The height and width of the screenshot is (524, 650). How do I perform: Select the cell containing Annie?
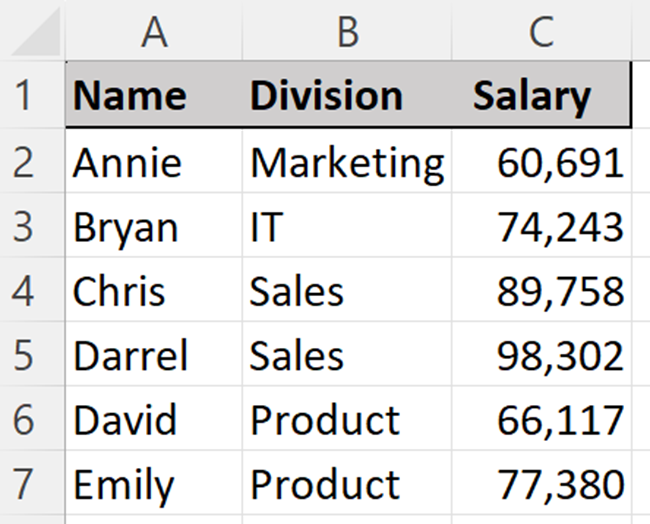click(x=154, y=160)
